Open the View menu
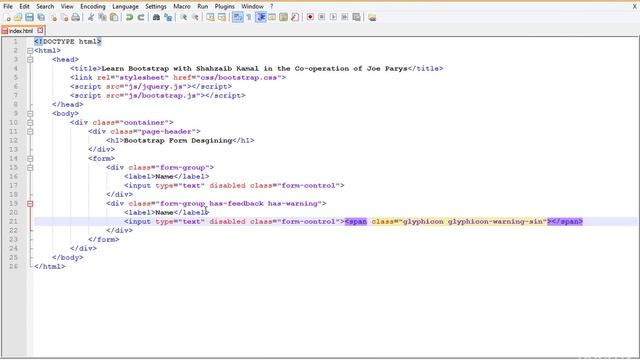 67,7
